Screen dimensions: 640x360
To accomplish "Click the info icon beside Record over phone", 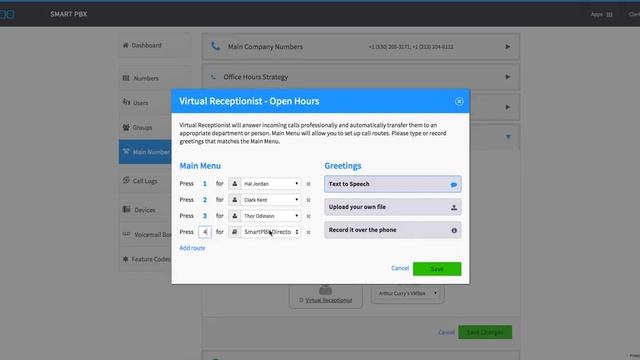I will pyautogui.click(x=454, y=231).
